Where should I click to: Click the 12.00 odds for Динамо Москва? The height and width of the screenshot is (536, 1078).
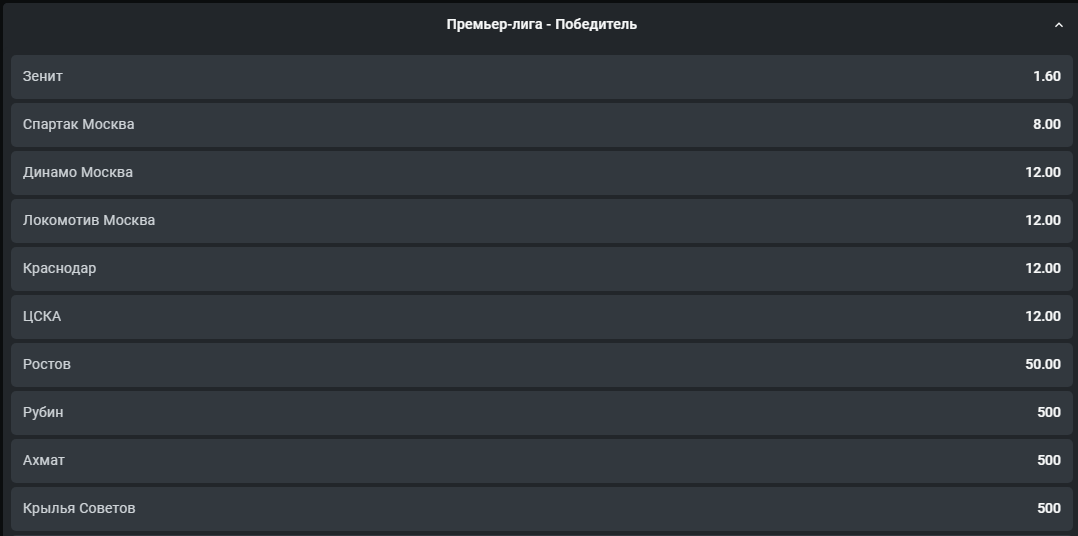(1042, 172)
